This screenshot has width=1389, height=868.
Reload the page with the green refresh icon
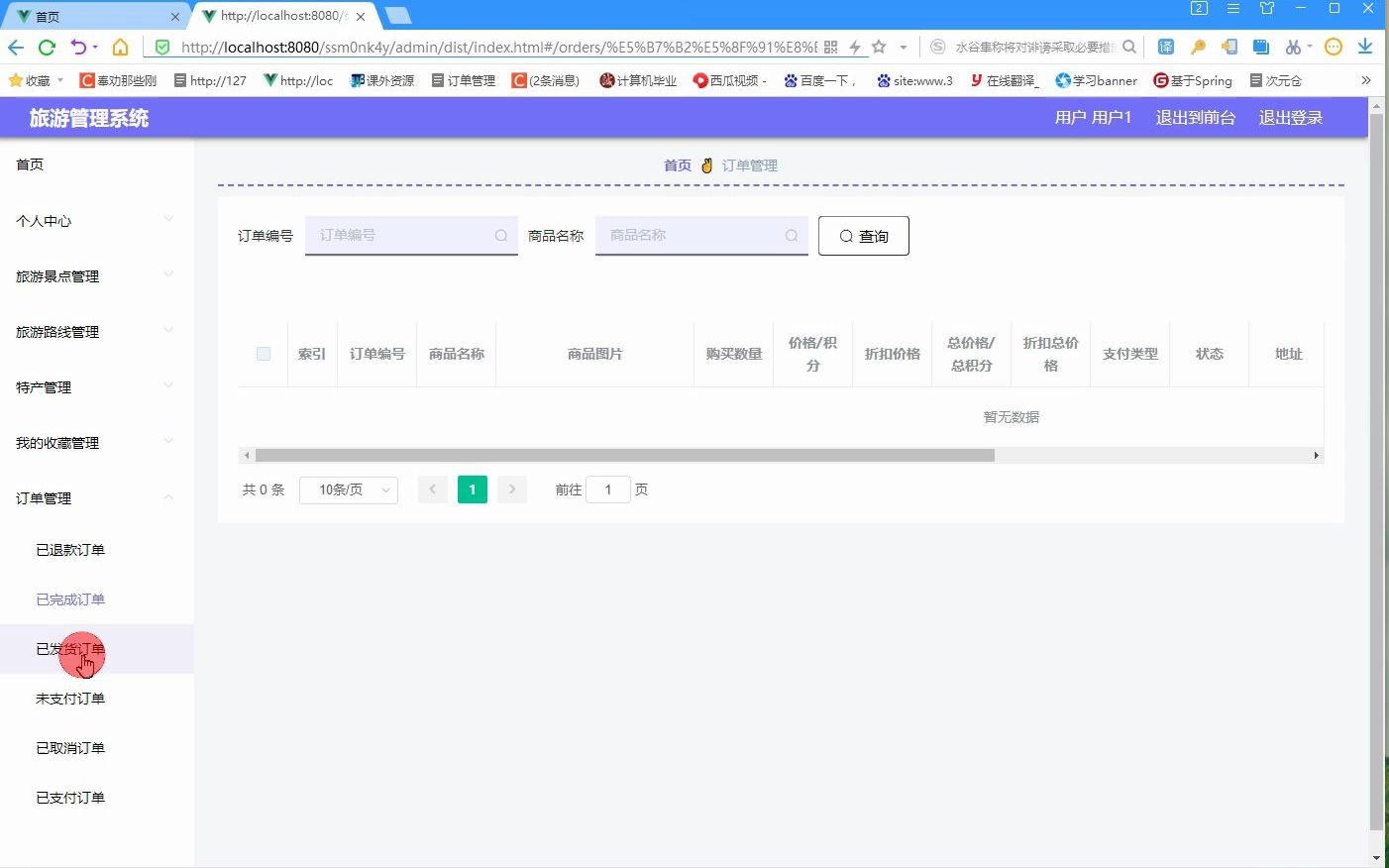point(47,47)
